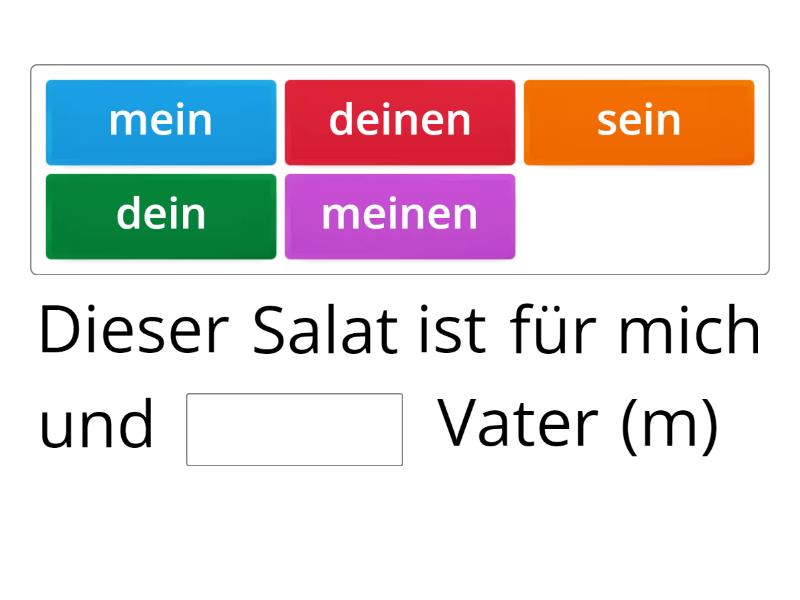Tap the orange tile in the word bank

coord(639,122)
